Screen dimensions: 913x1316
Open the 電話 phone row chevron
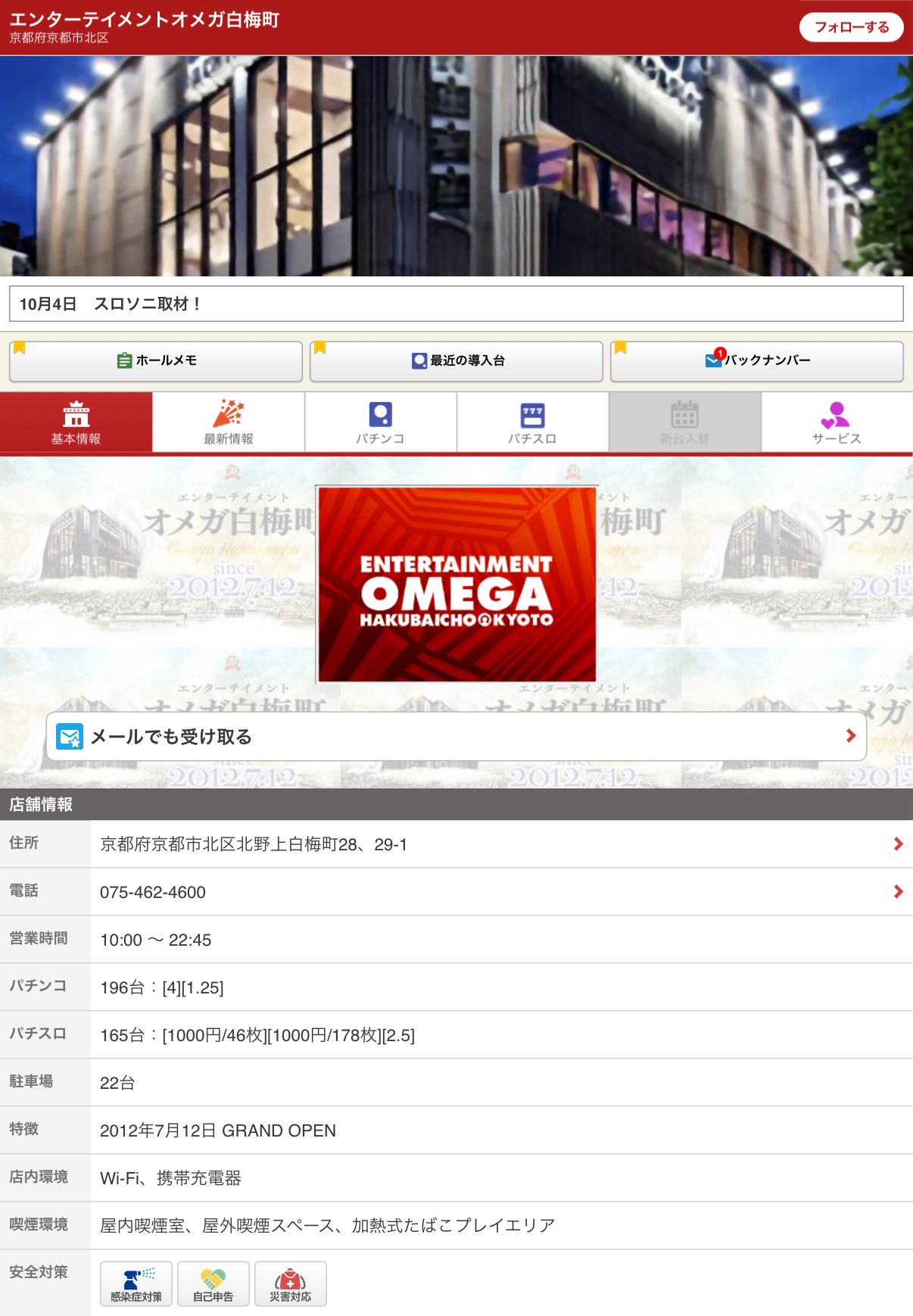(x=899, y=891)
